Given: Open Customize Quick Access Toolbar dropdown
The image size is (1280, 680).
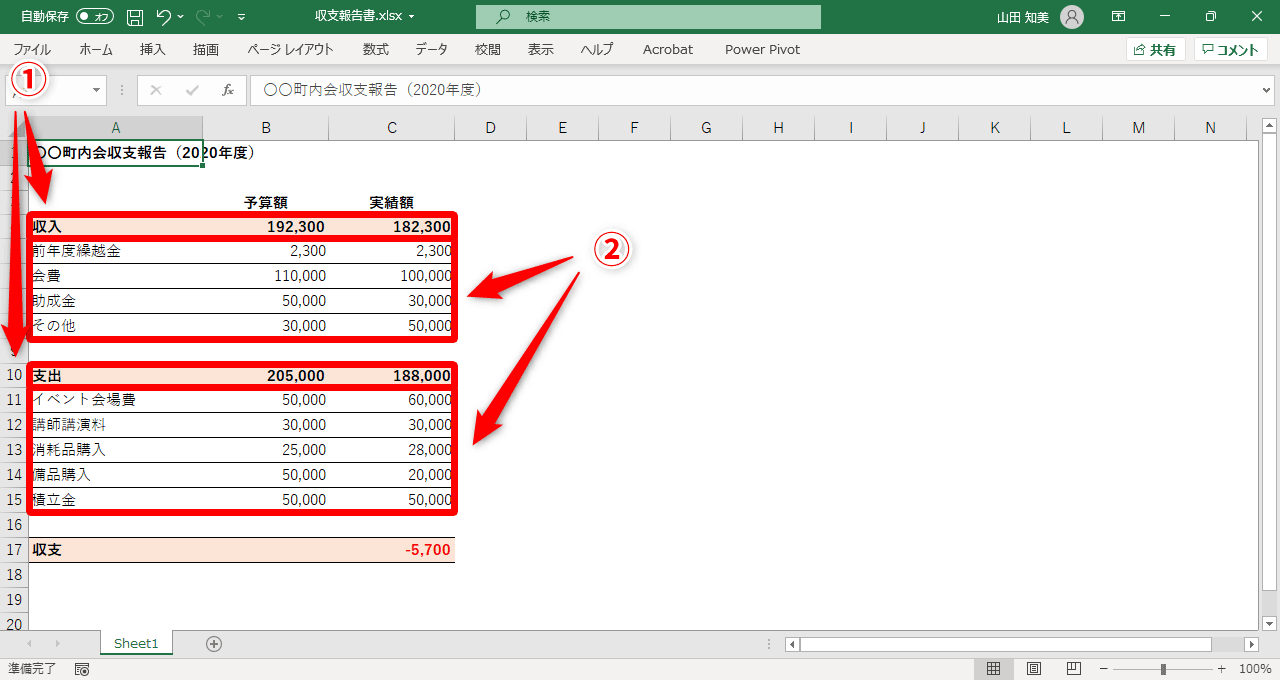Looking at the screenshot, I should [242, 17].
